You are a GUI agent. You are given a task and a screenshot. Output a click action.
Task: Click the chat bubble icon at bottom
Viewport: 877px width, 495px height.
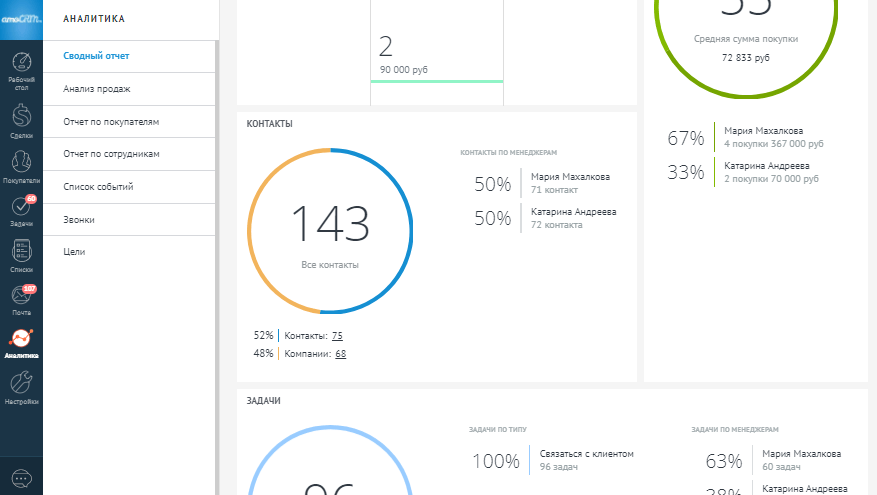[21, 478]
